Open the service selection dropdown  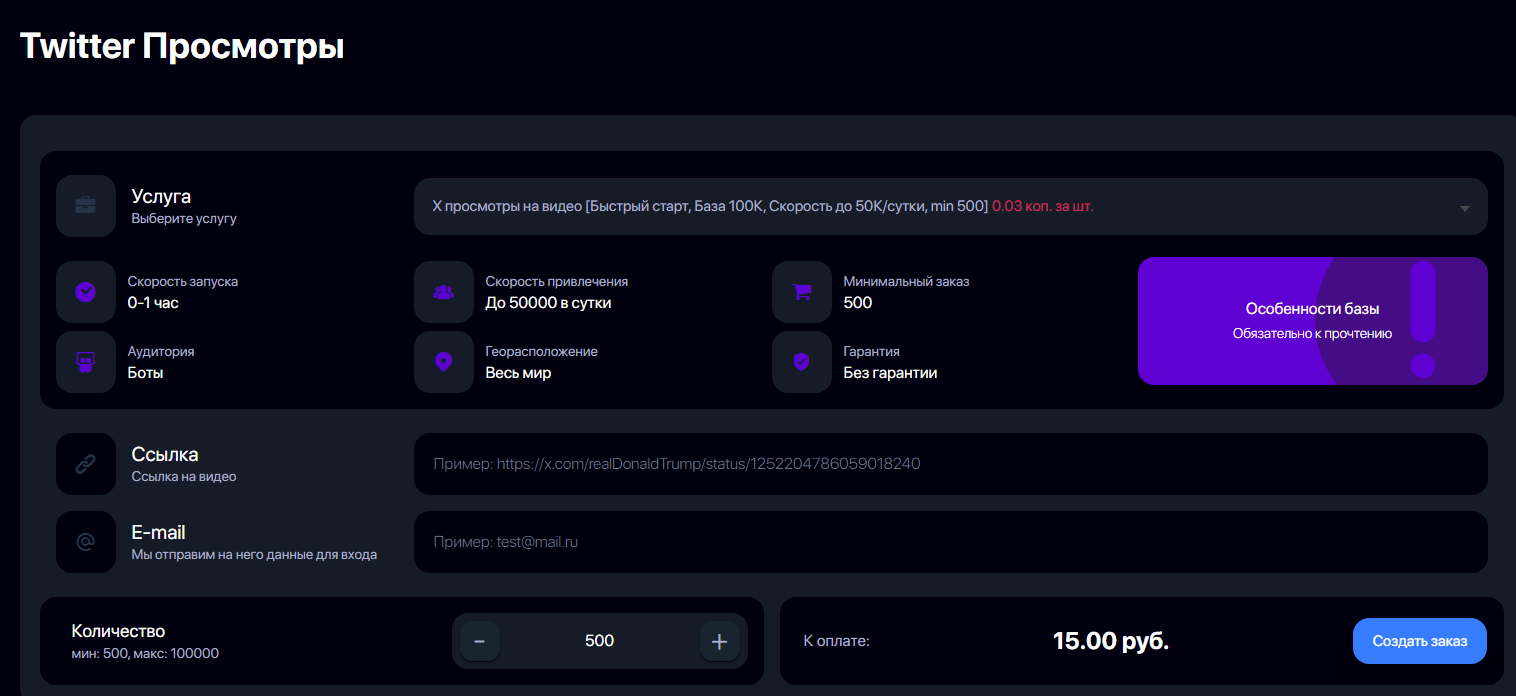(x=951, y=207)
